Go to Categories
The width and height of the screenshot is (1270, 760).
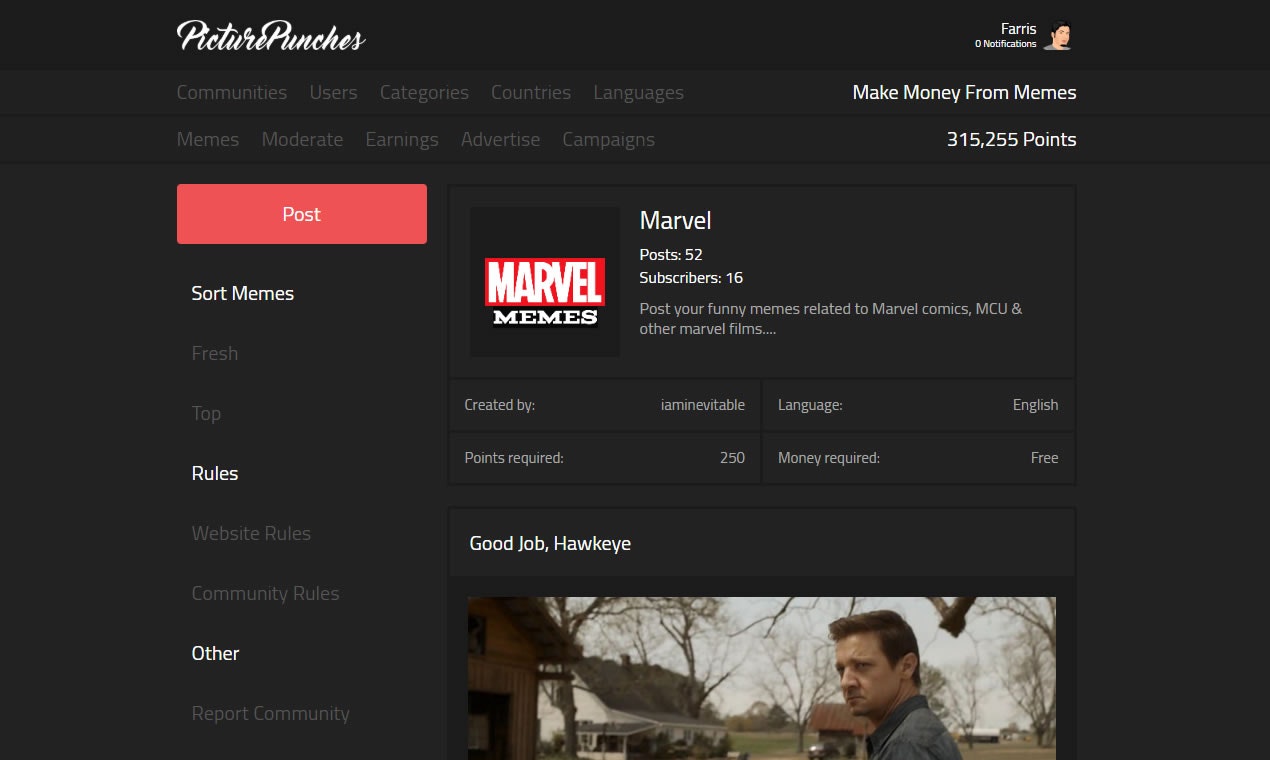[x=424, y=92]
